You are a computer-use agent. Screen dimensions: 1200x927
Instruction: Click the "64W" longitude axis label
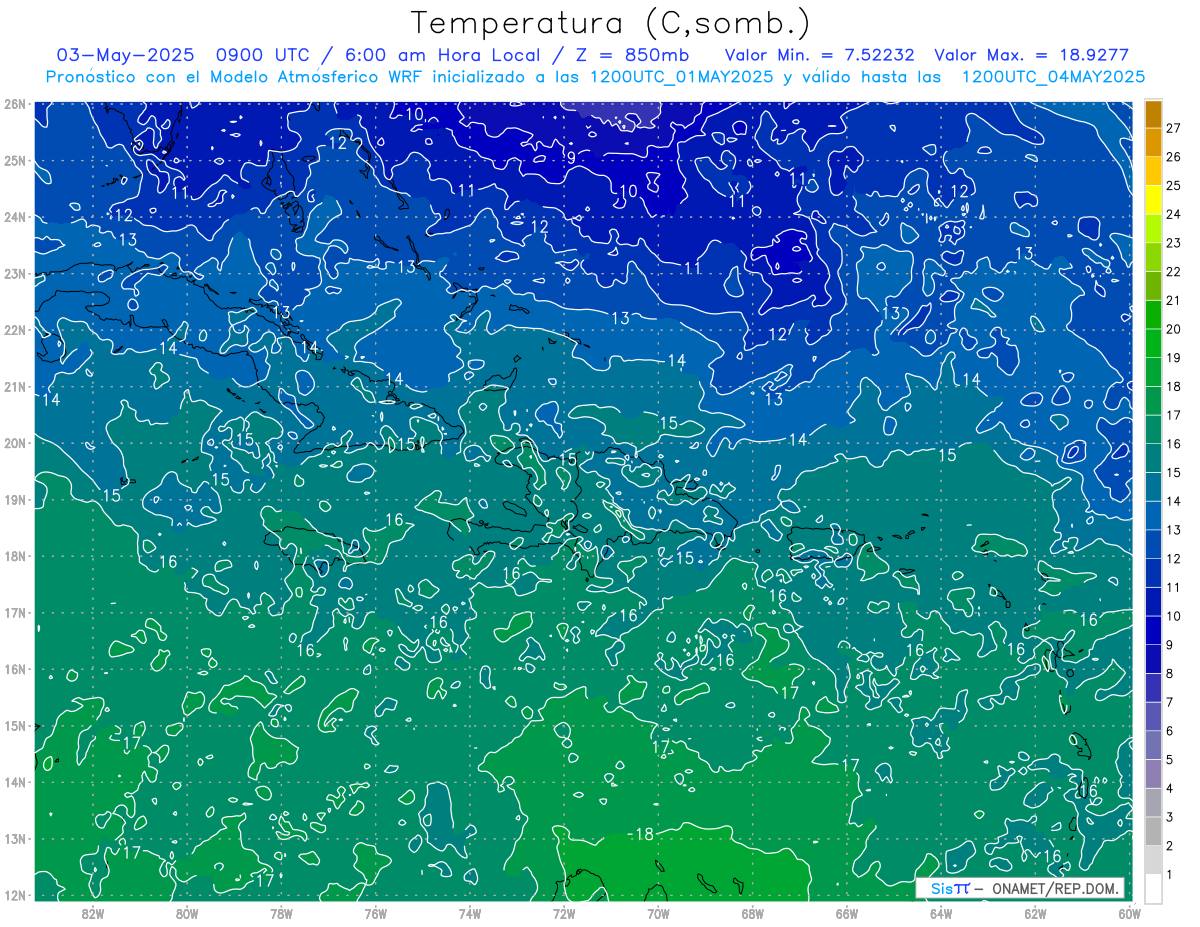(941, 912)
